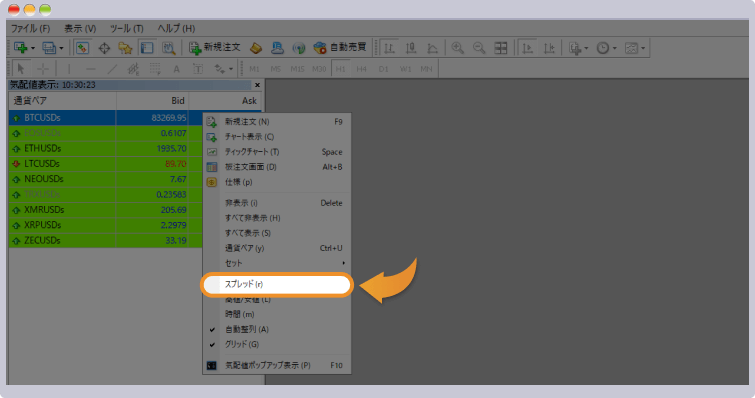Open the ファイル (F) menu
Screen dimensions: 755x398
coord(30,28)
